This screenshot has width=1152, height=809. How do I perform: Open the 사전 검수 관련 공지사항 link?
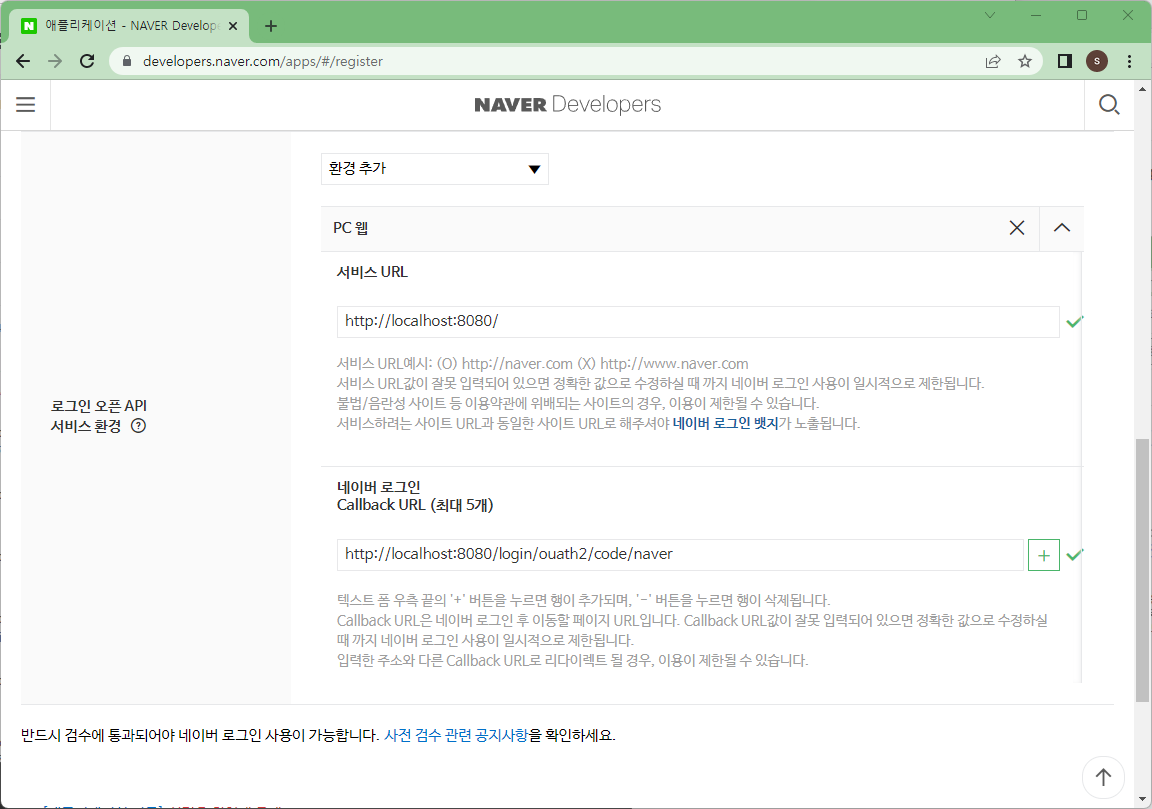(456, 735)
